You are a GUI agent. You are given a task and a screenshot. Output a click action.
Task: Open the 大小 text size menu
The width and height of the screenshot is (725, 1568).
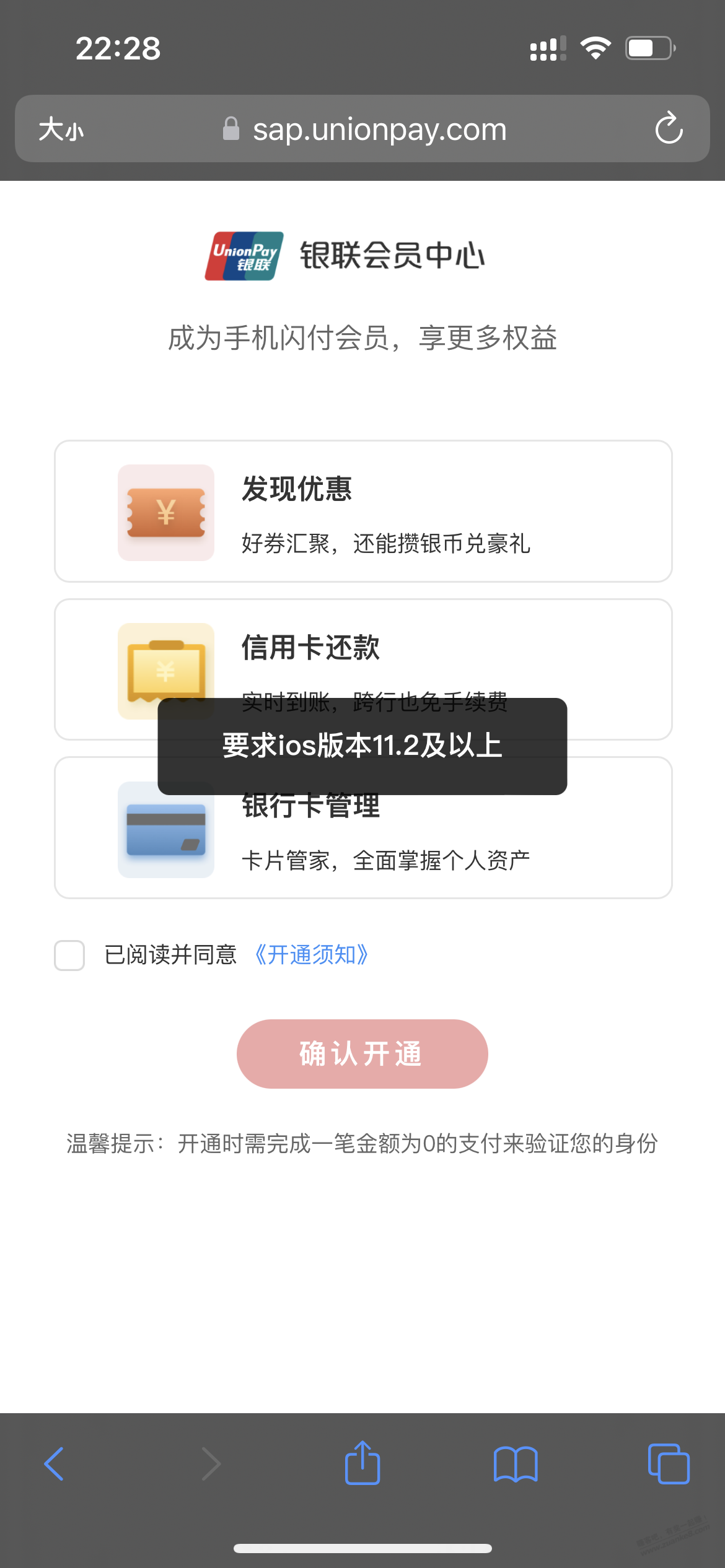click(x=61, y=129)
